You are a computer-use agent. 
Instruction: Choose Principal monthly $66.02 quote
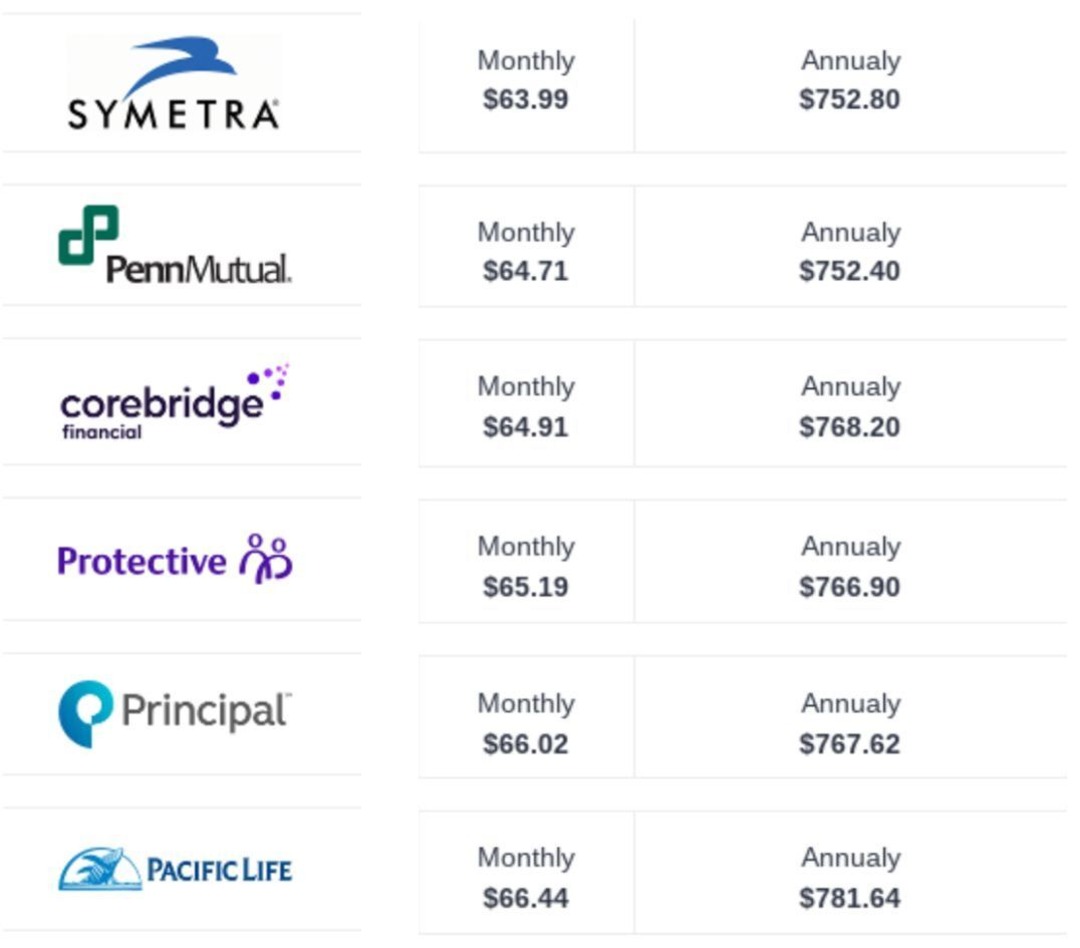[526, 744]
